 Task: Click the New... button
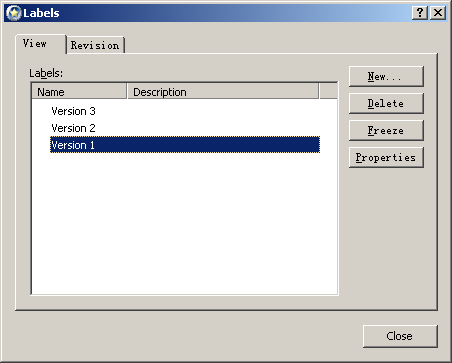386,76
